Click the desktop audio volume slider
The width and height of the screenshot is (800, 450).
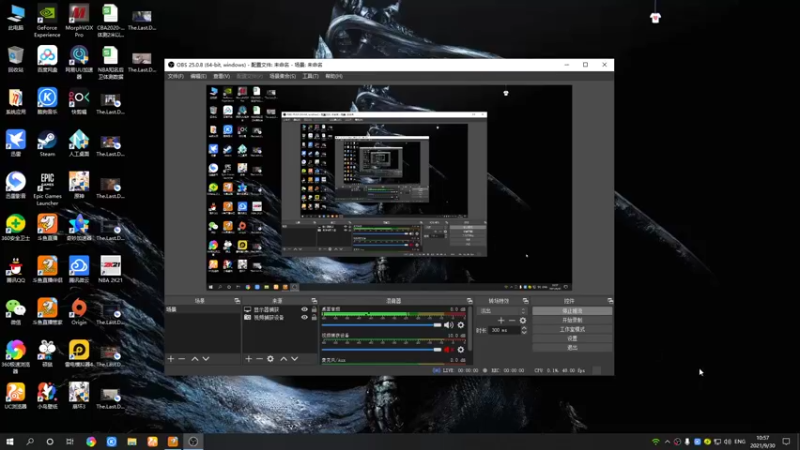coord(382,325)
